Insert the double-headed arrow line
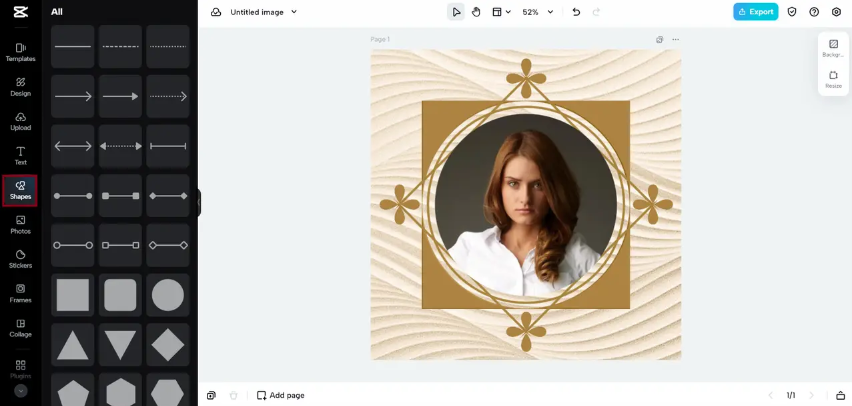This screenshot has width=852, height=406. 73,146
